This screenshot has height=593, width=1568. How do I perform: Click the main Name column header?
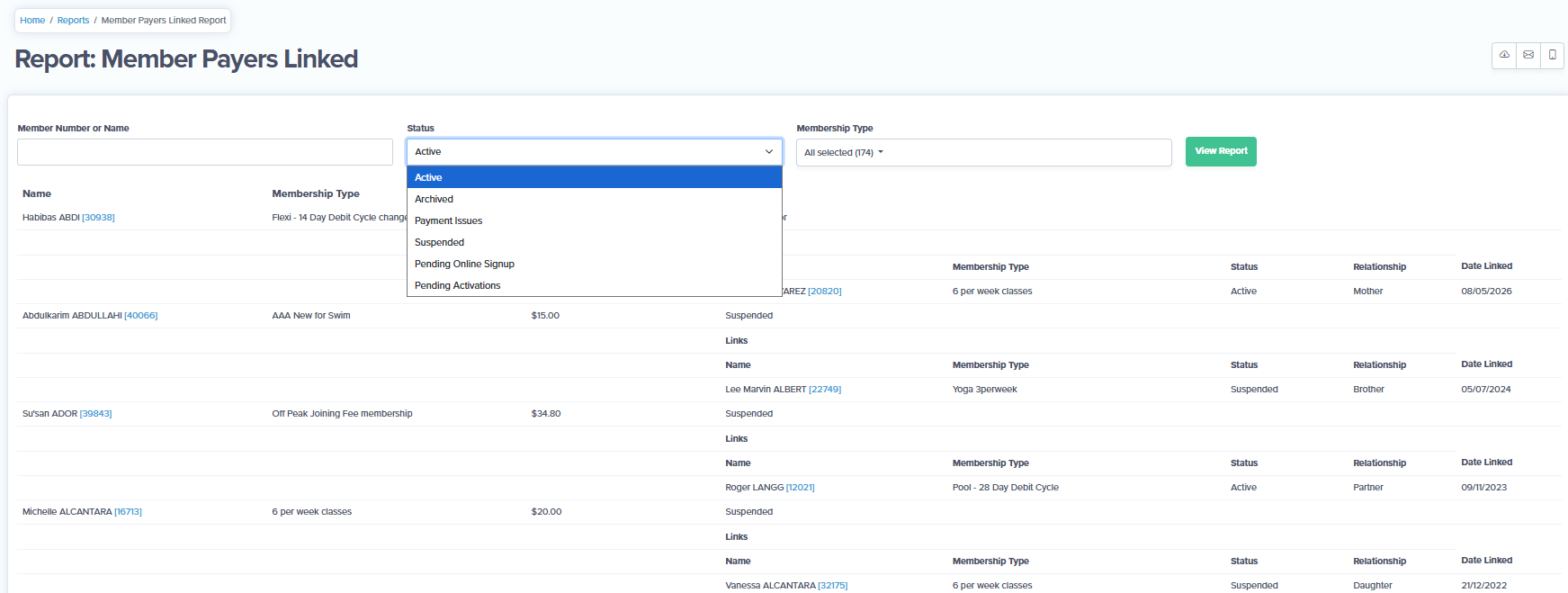click(x=37, y=193)
